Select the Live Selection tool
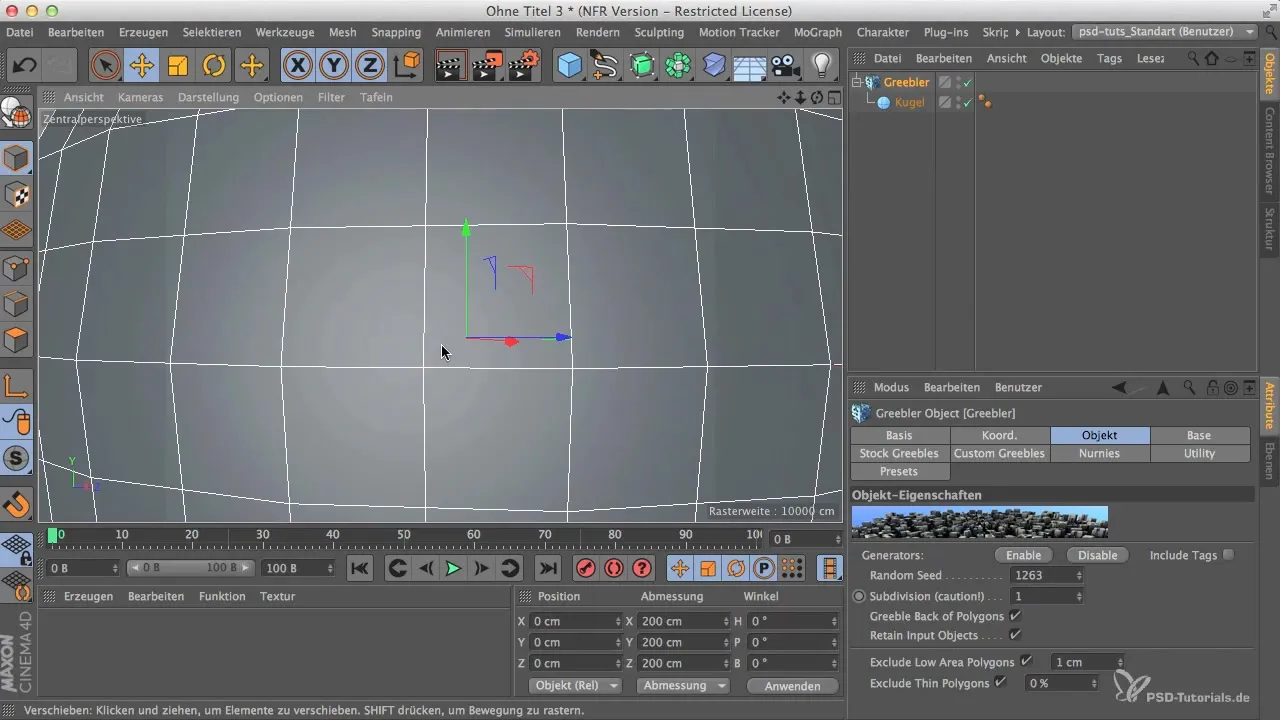1280x720 pixels. click(x=104, y=66)
